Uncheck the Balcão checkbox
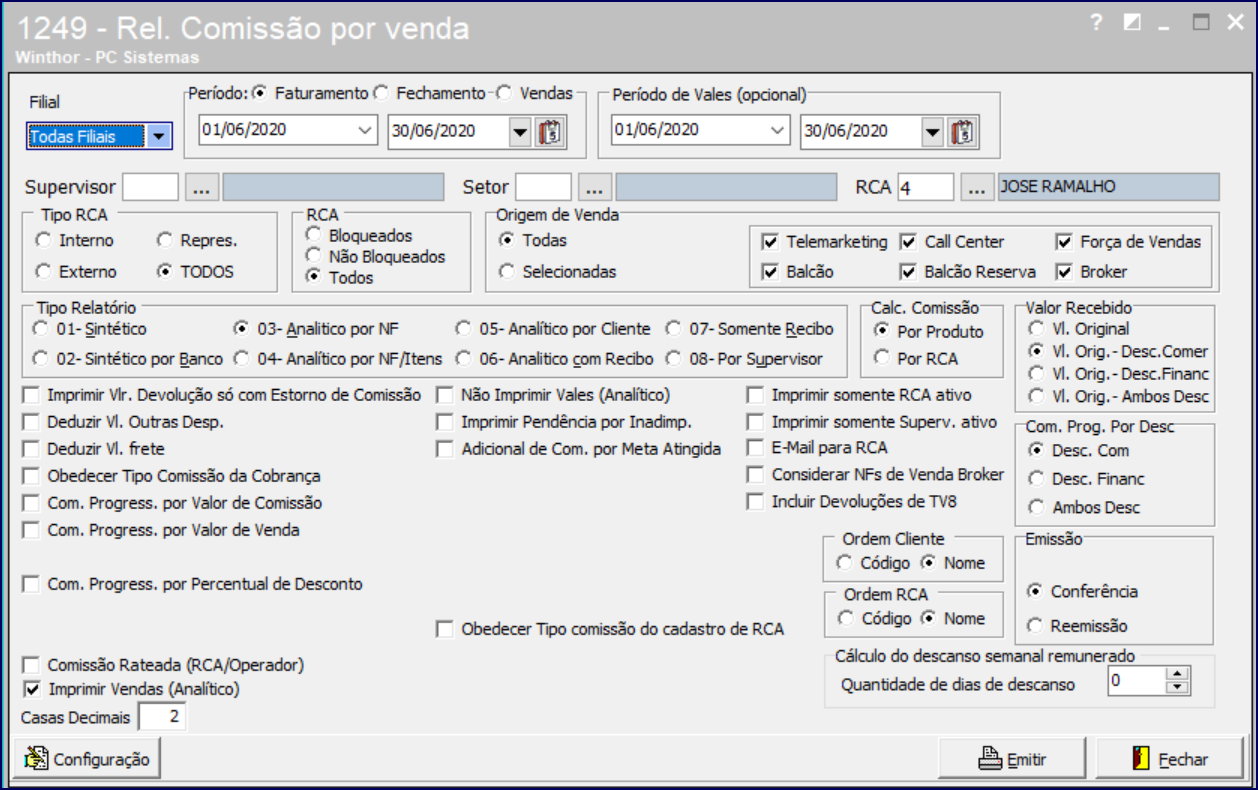The image size is (1258, 790). (770, 272)
